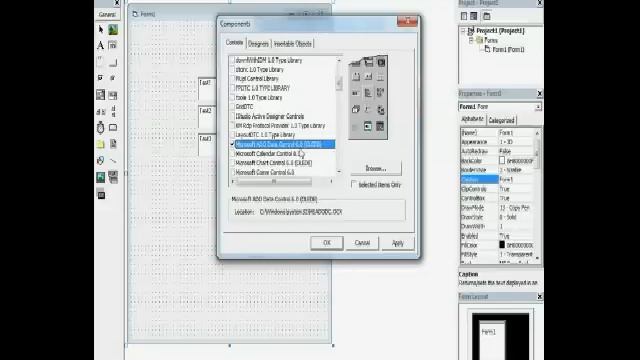Viewport: 640px width, 360px height.
Task: Click the components list horizontal scrollbar thumb
Action: click(x=274, y=181)
